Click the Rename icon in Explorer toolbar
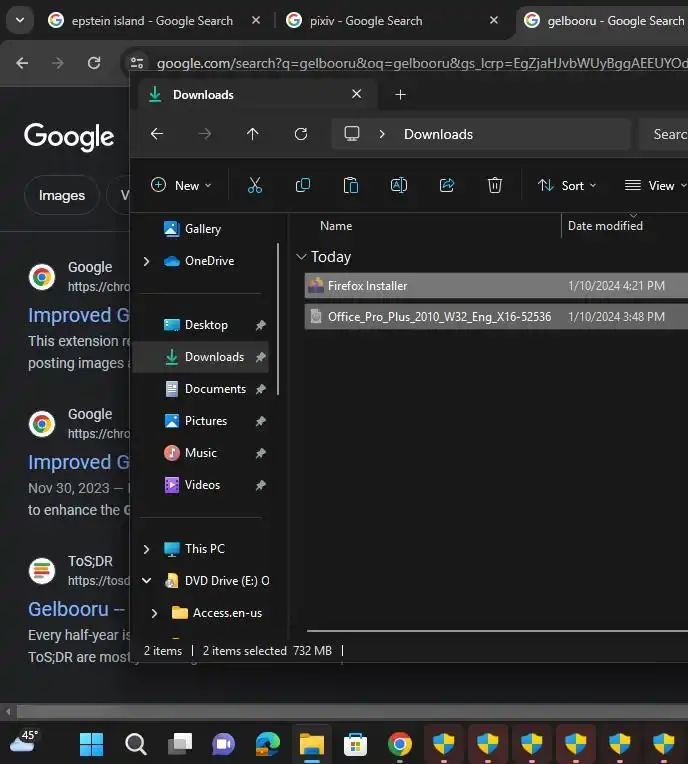Viewport: 688px width, 764px height. click(x=399, y=185)
